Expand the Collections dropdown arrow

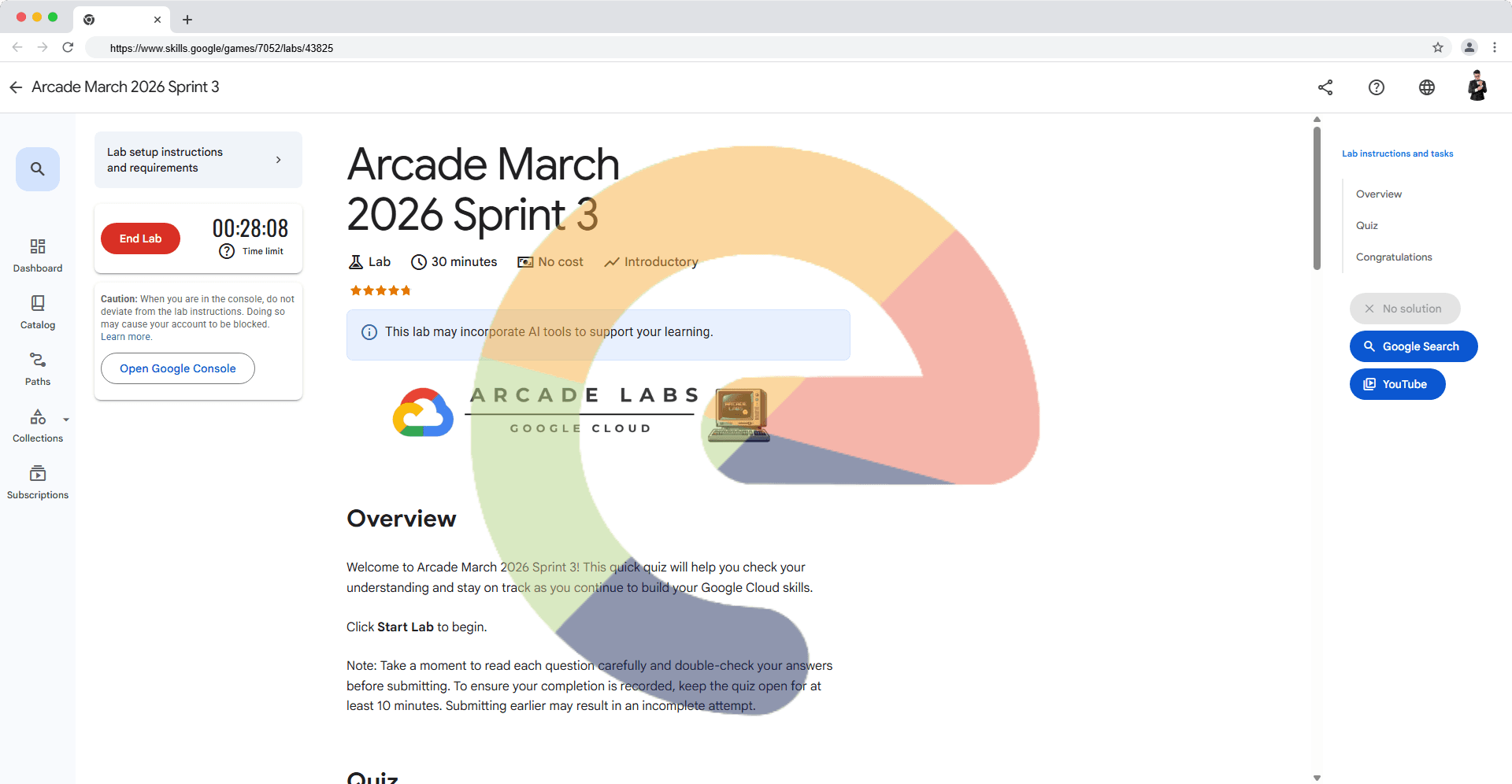point(66,420)
